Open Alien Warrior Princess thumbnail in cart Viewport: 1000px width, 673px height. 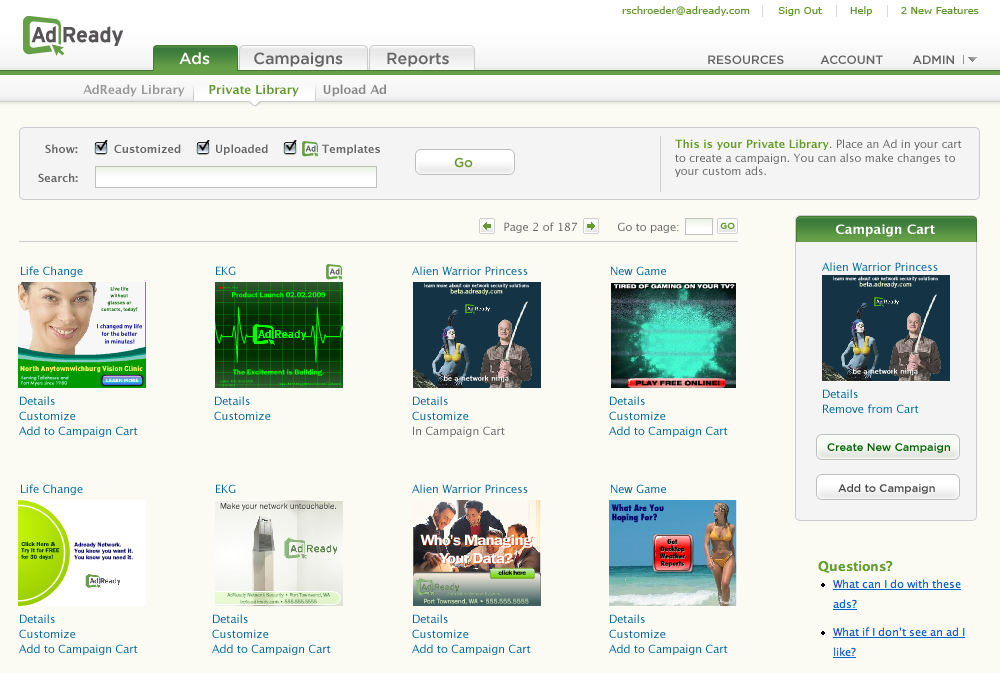[x=886, y=328]
